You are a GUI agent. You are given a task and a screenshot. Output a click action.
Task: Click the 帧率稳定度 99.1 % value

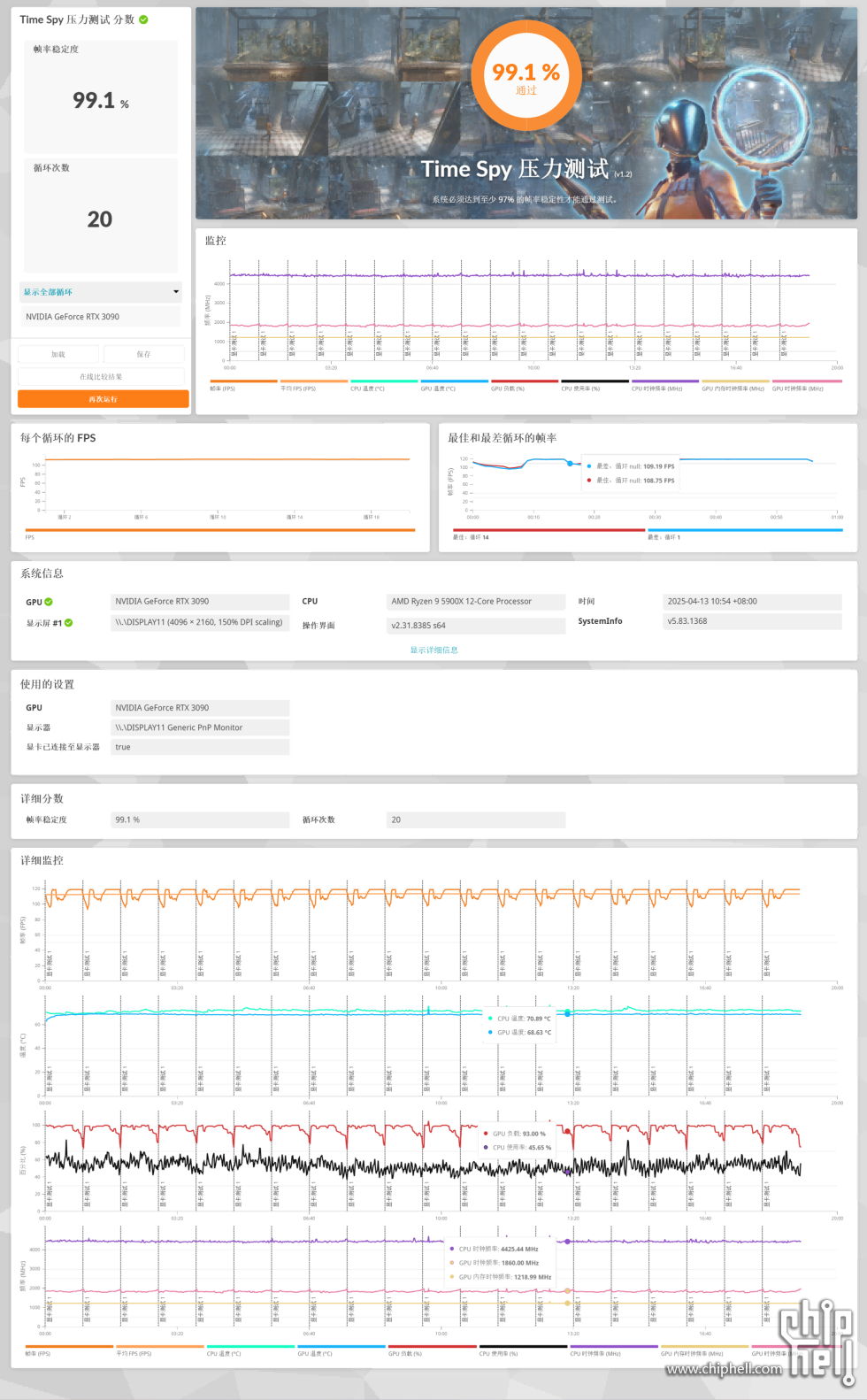pyautogui.click(x=101, y=101)
